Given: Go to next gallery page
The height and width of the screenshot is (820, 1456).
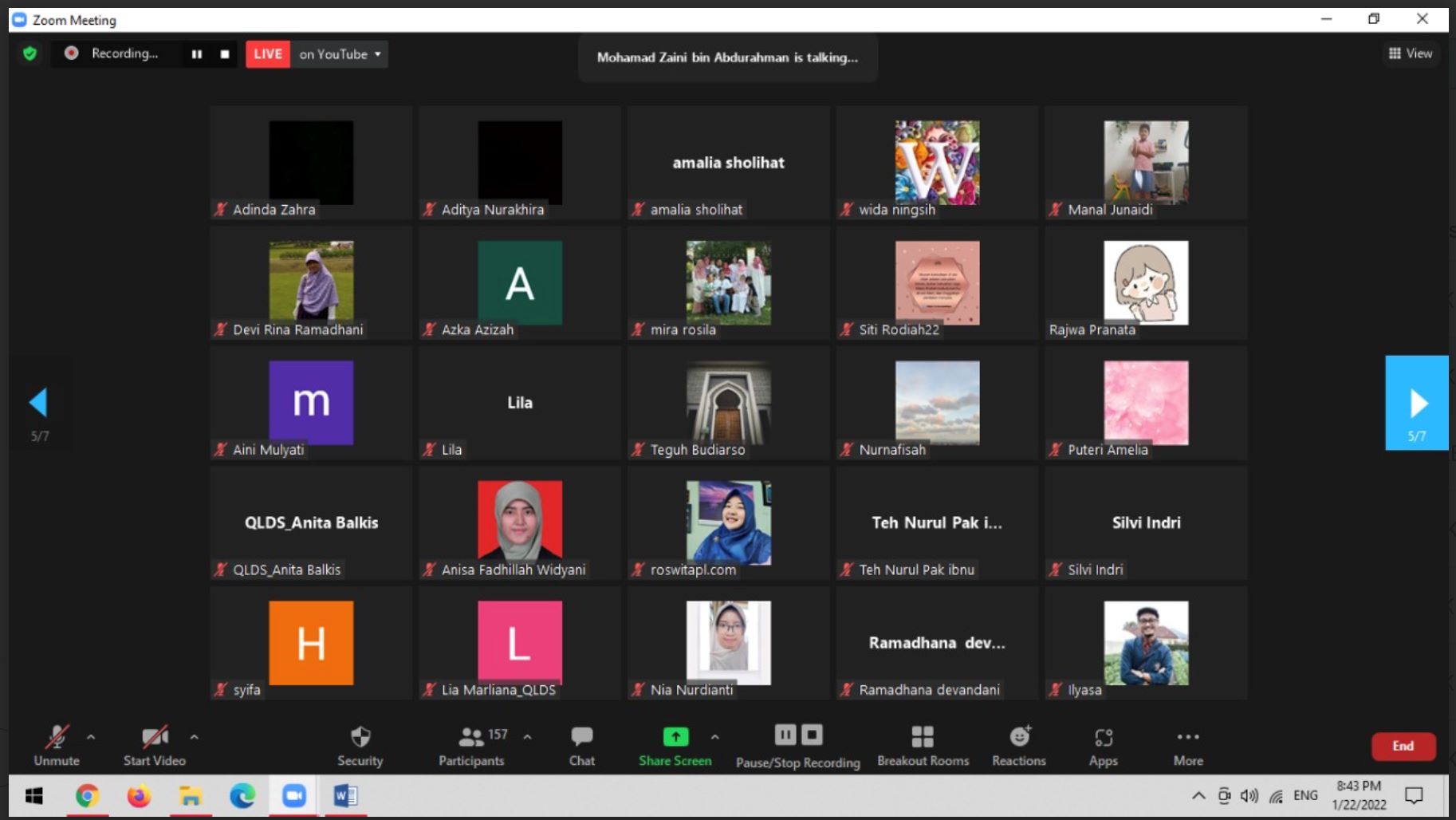Looking at the screenshot, I should click(x=1416, y=404).
